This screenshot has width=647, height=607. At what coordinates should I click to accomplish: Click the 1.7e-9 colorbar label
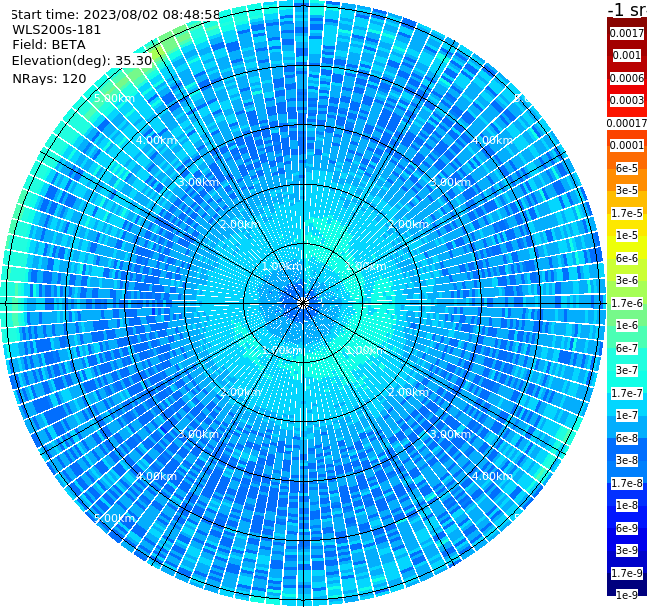[x=627, y=573]
